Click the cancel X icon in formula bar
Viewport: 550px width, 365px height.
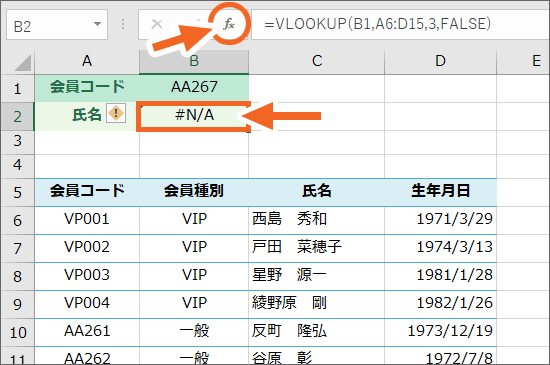click(x=157, y=24)
